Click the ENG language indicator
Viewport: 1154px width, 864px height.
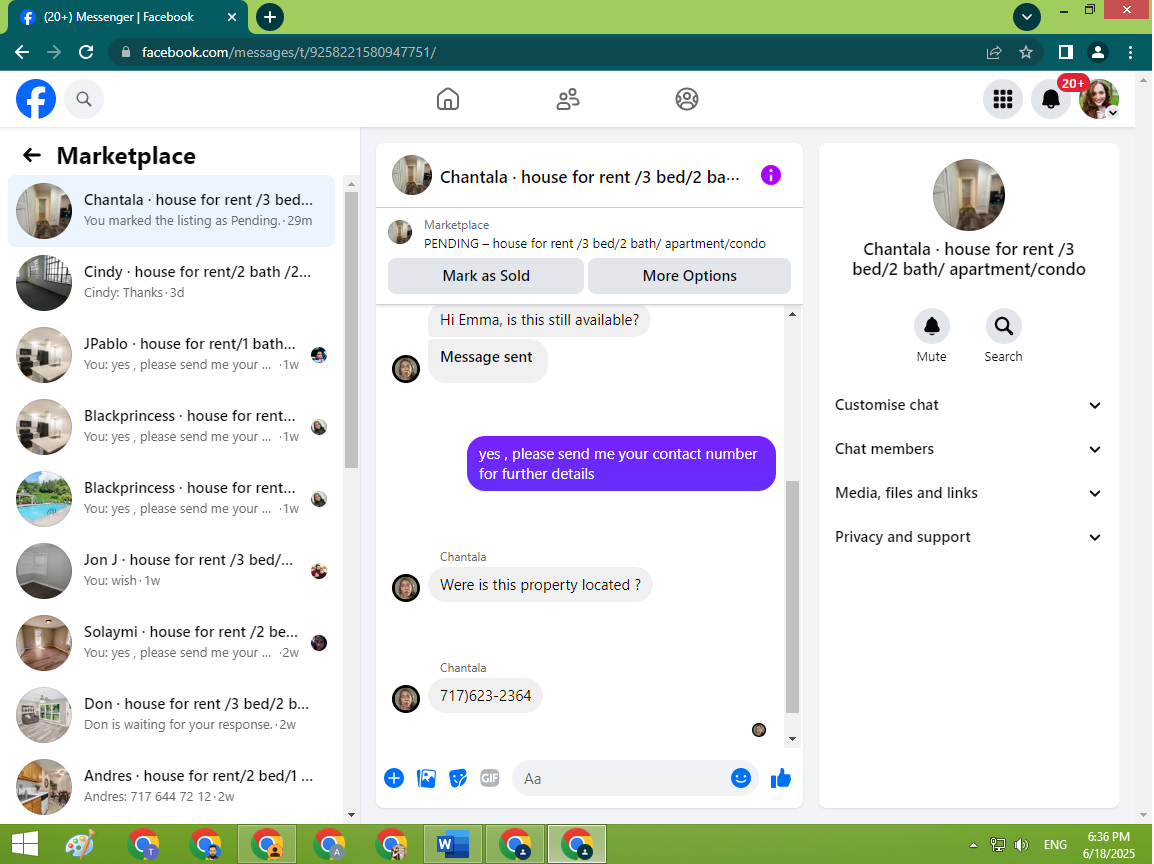click(1055, 845)
